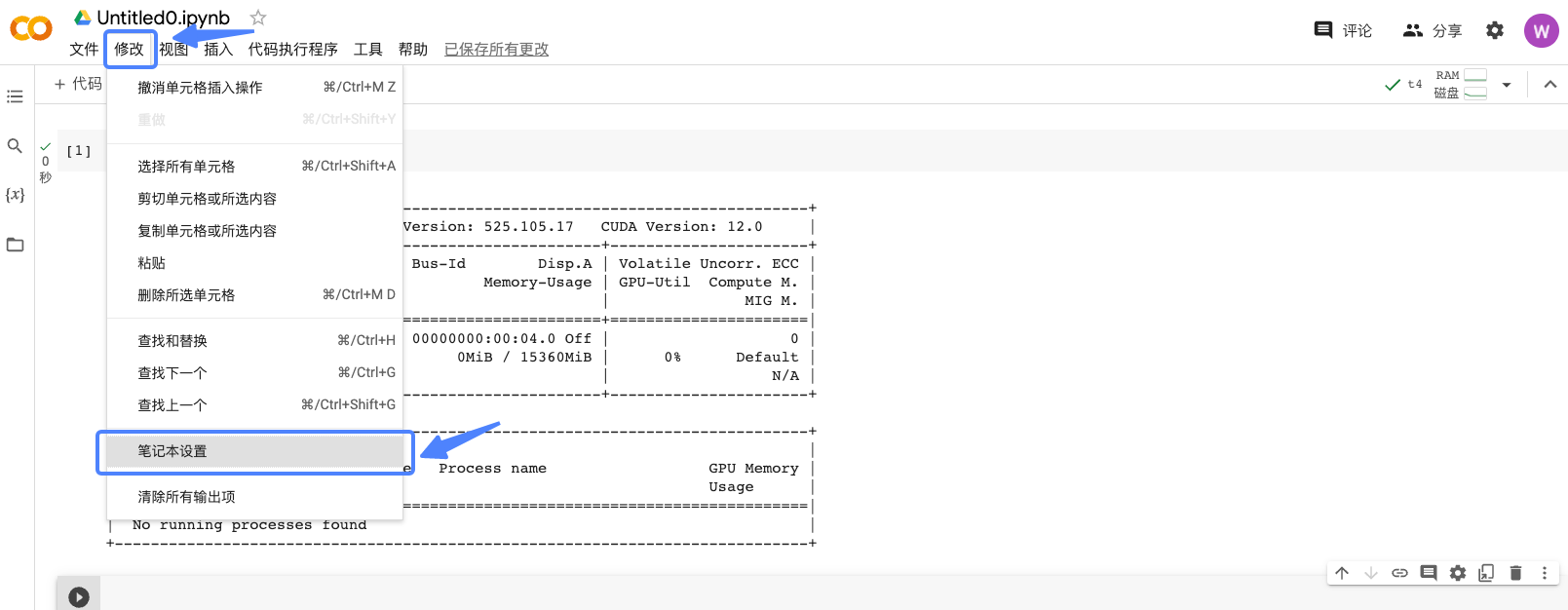Viewport: 1568px width, 610px height.
Task: Select 笔记本设置 from the menu
Action: tap(172, 451)
